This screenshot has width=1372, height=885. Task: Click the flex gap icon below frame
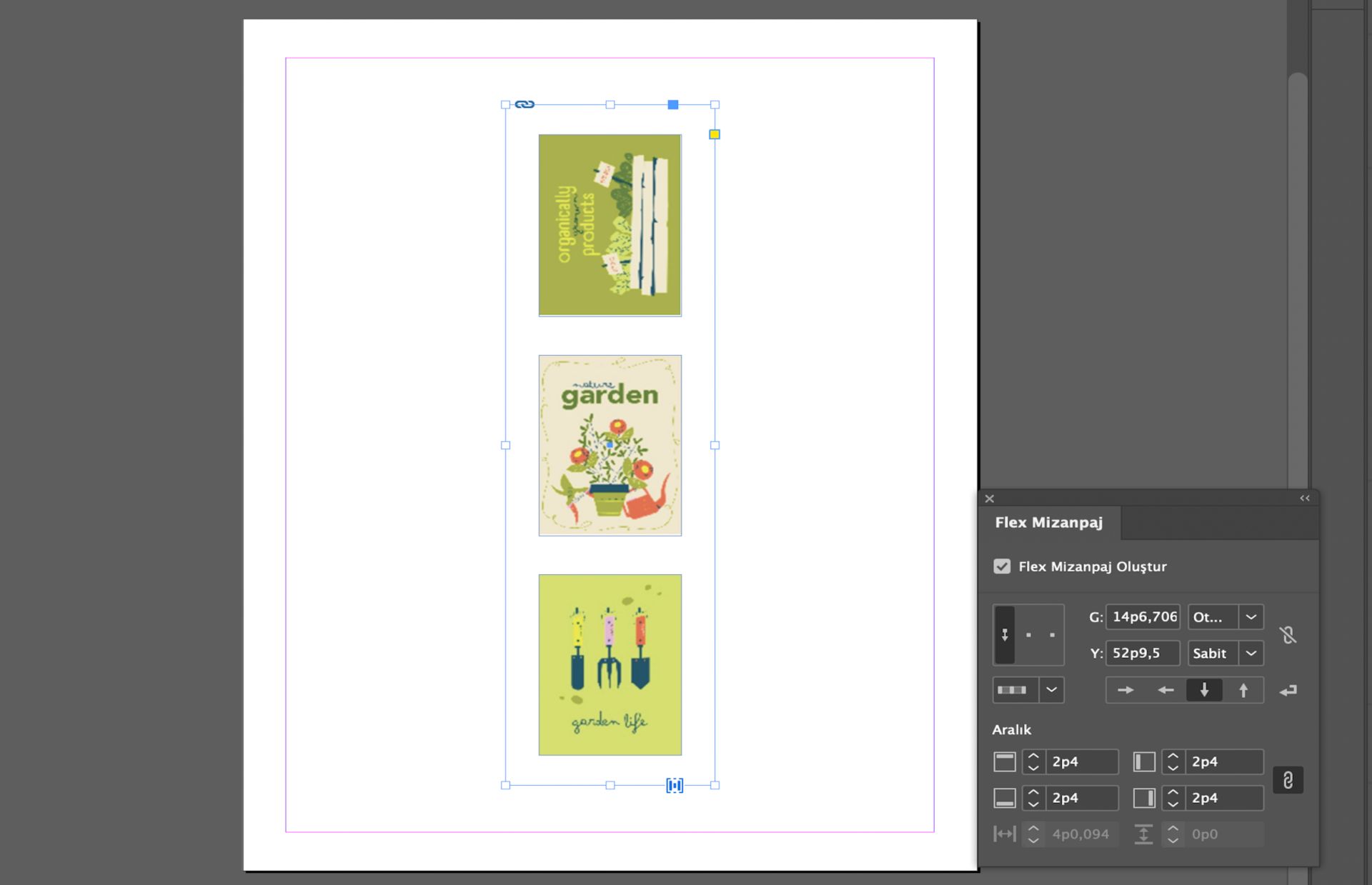[675, 786]
